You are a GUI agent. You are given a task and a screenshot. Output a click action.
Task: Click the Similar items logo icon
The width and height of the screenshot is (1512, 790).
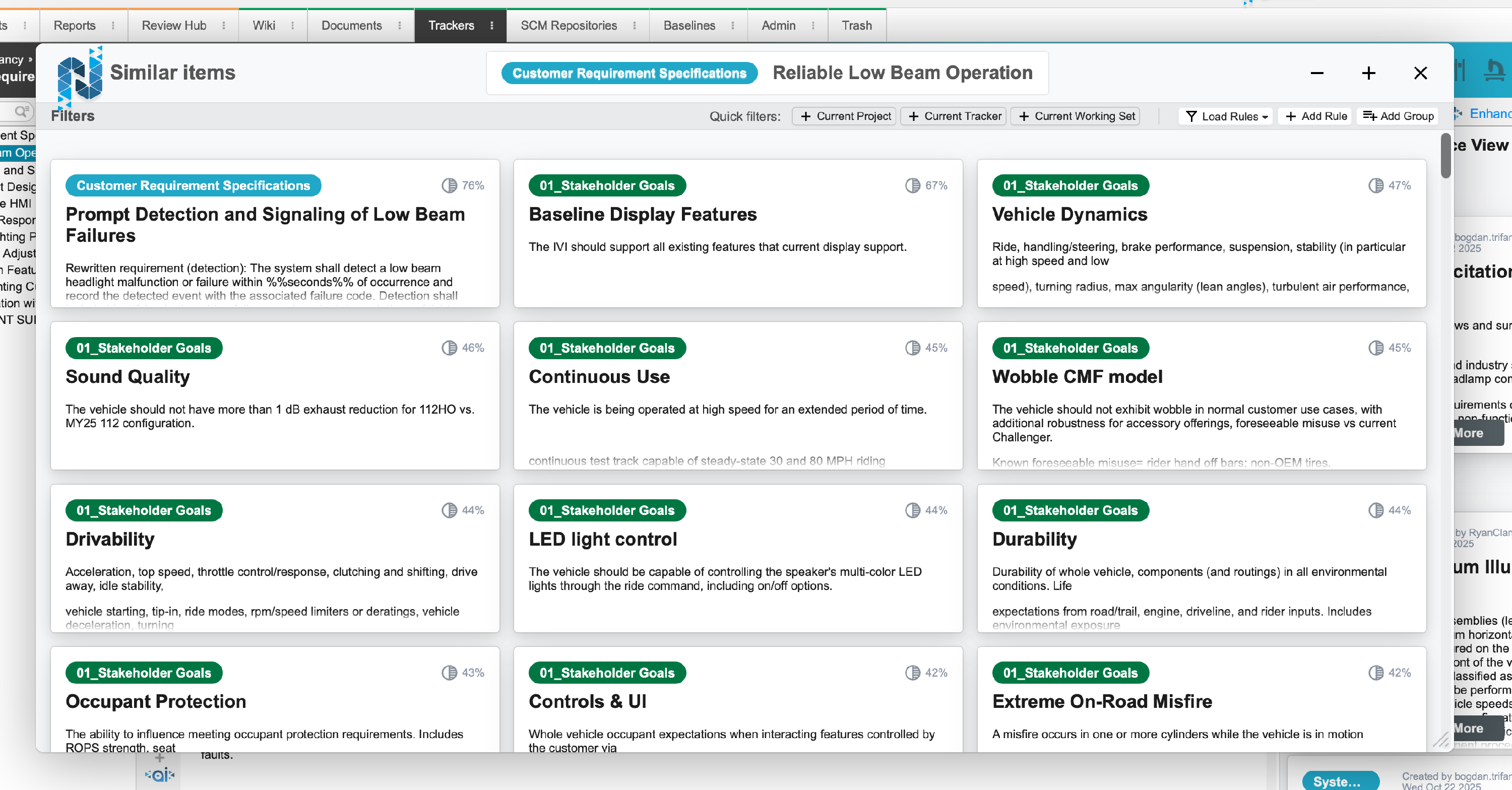(x=80, y=76)
